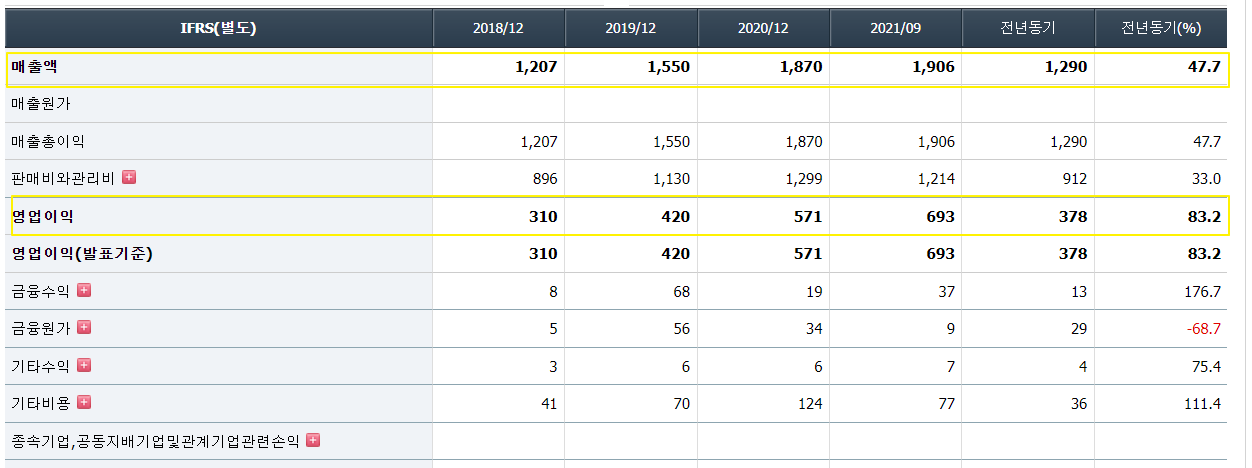This screenshot has height=468, width=1252.
Task: Select the 영업이익 row label
Action: click(x=42, y=216)
